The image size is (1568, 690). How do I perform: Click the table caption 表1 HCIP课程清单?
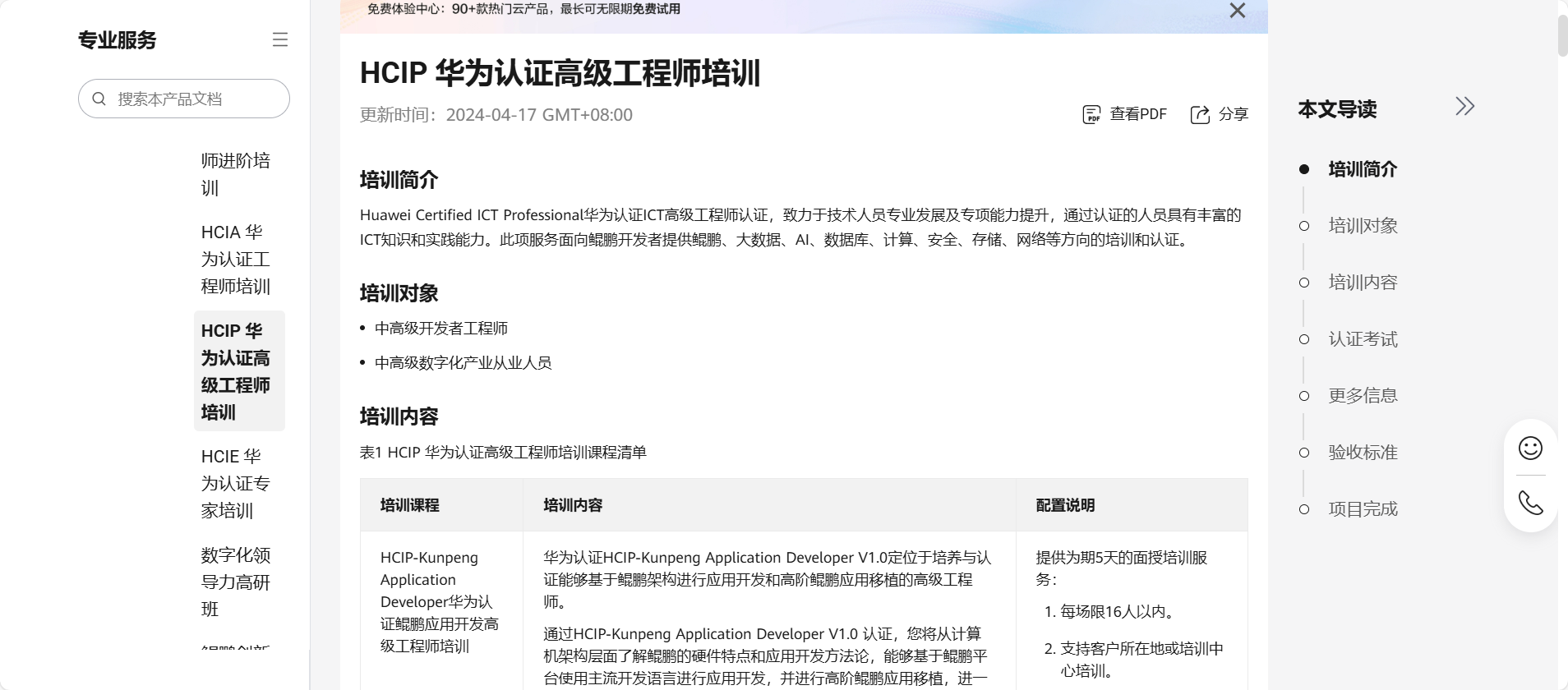[x=503, y=453]
